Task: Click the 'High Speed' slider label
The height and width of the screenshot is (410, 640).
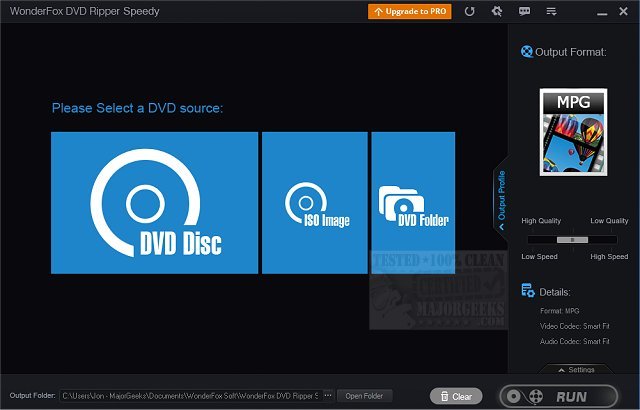Action: 609,257
